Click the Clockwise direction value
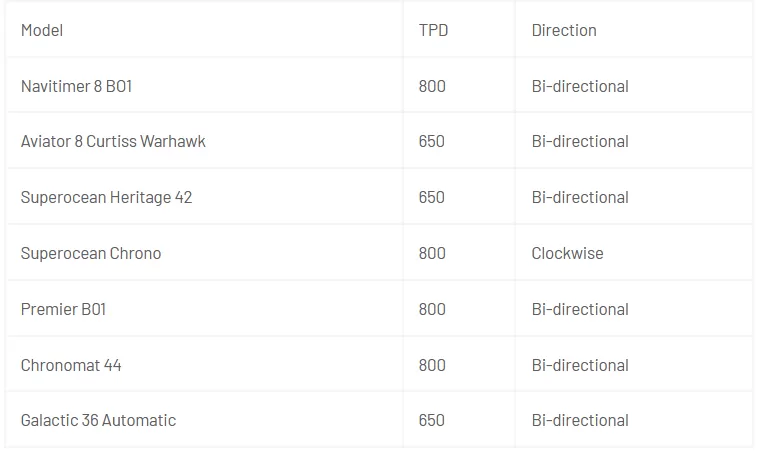This screenshot has height=453, width=759. point(567,253)
